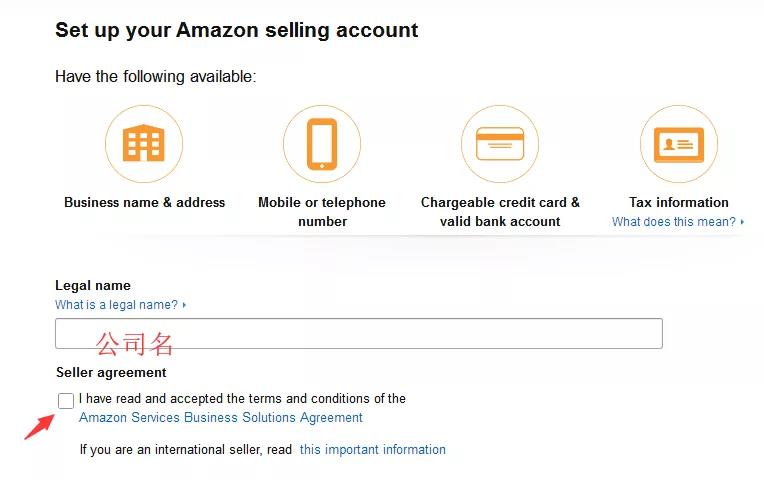Click the red Chinese annotation text
The height and width of the screenshot is (480, 764).
[x=135, y=345]
